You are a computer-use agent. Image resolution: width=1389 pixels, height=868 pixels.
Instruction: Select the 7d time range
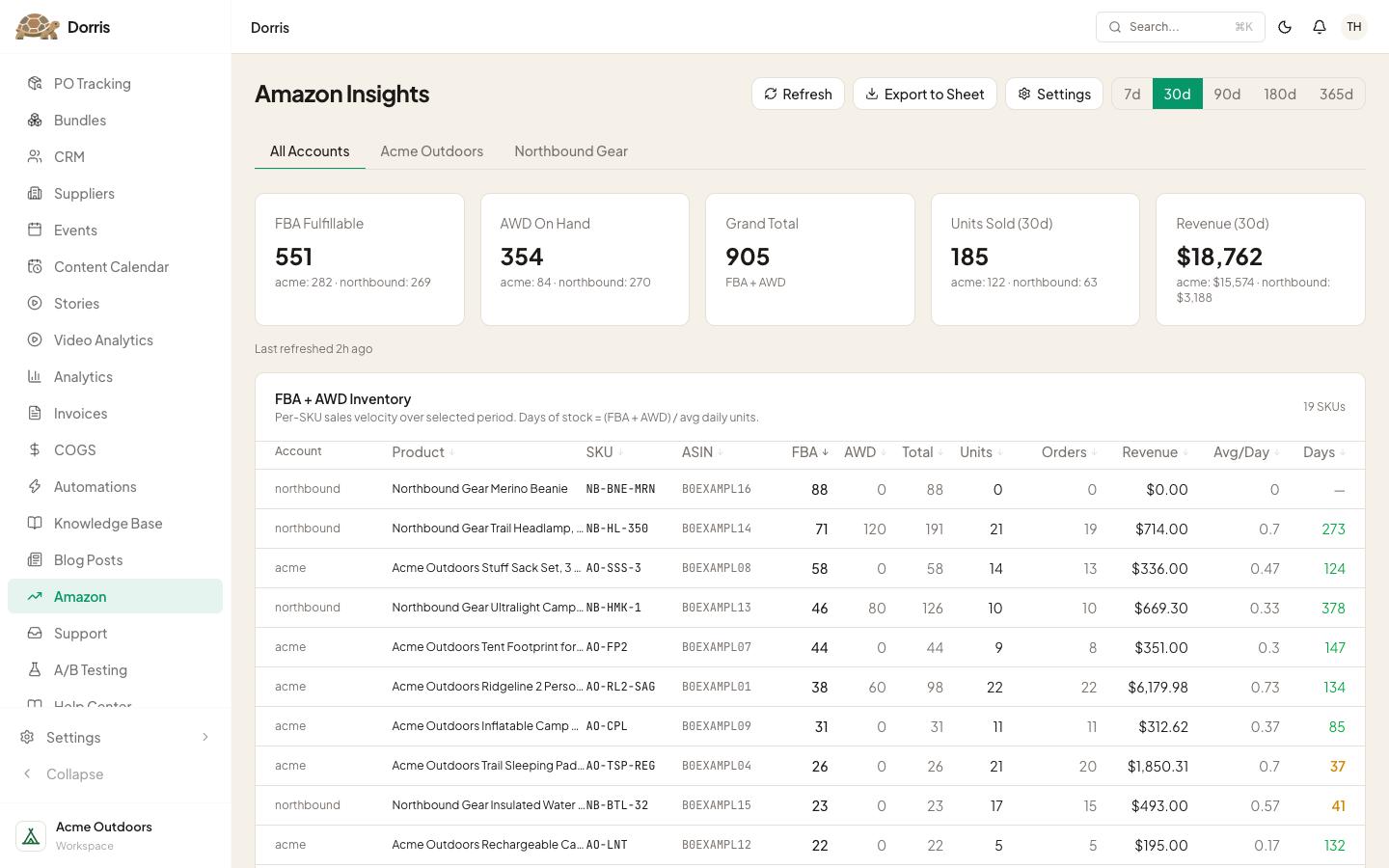(1132, 94)
